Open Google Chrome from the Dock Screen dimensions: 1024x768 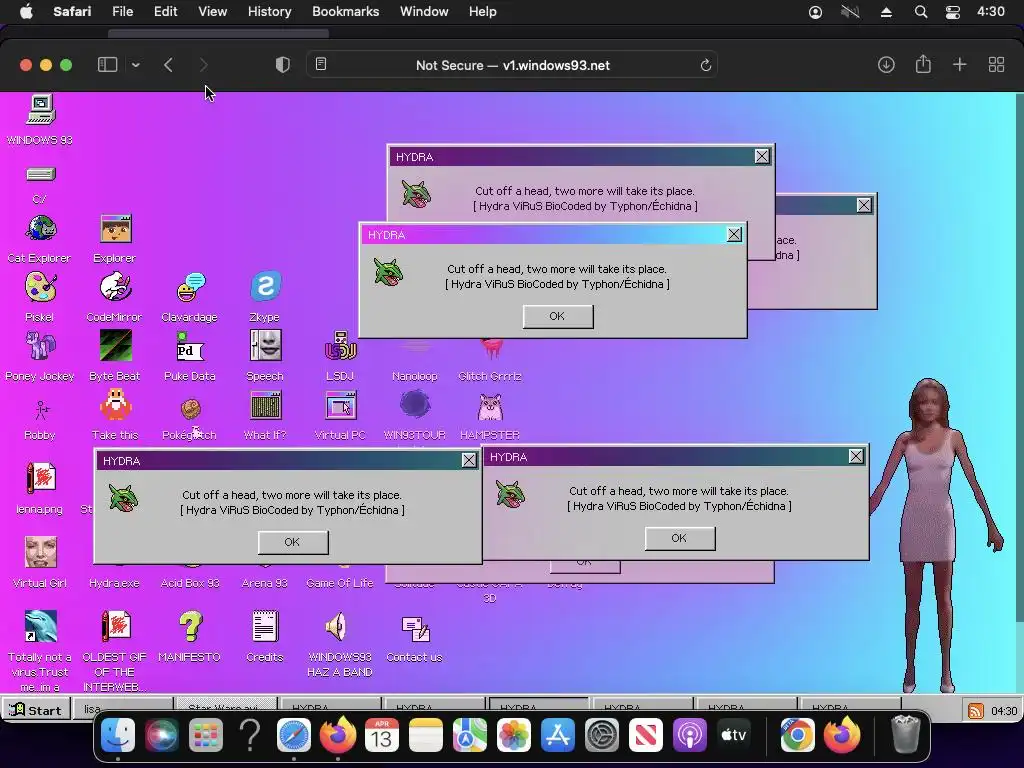point(797,735)
